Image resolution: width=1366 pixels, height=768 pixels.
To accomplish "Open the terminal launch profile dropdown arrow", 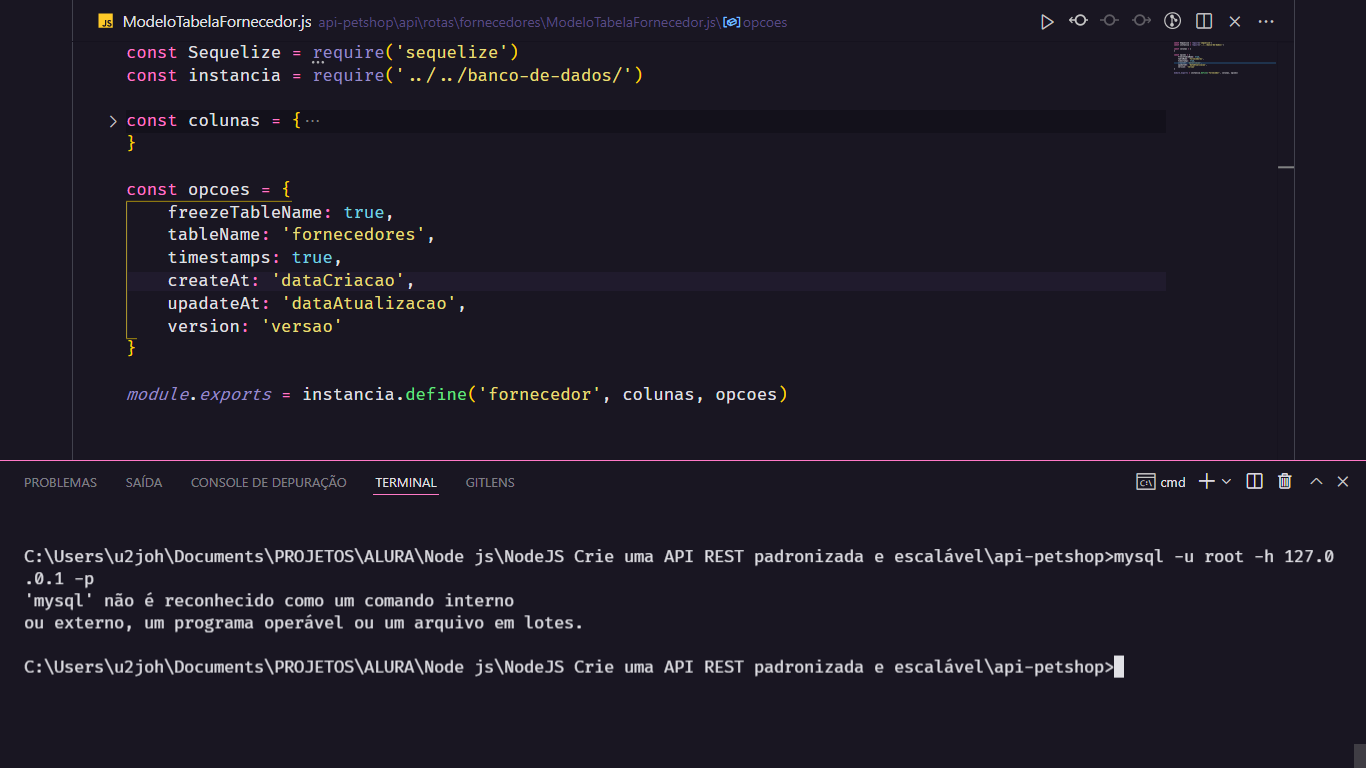I will [x=1227, y=482].
